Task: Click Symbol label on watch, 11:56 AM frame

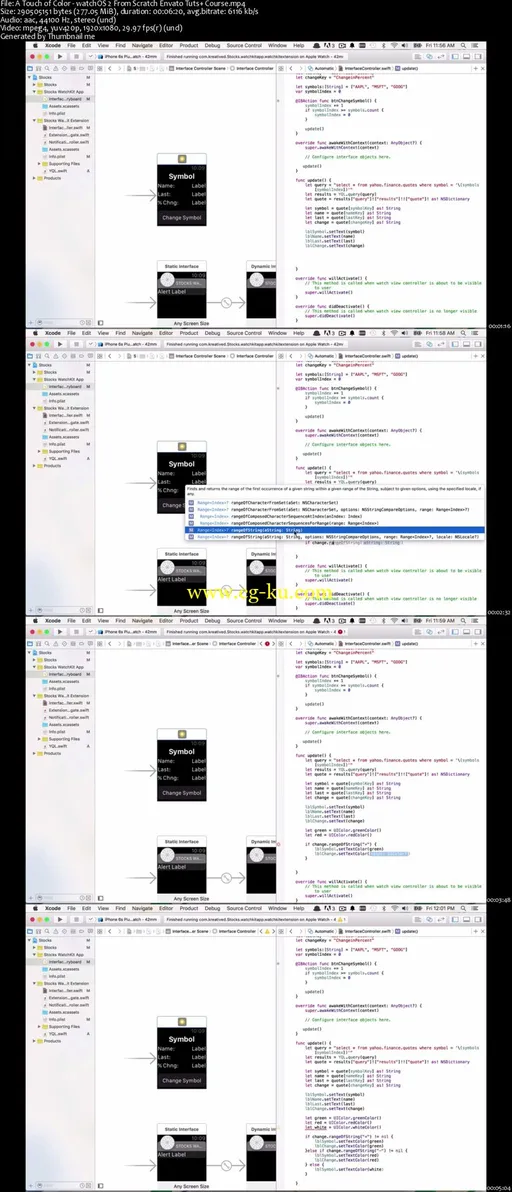Action: [182, 176]
